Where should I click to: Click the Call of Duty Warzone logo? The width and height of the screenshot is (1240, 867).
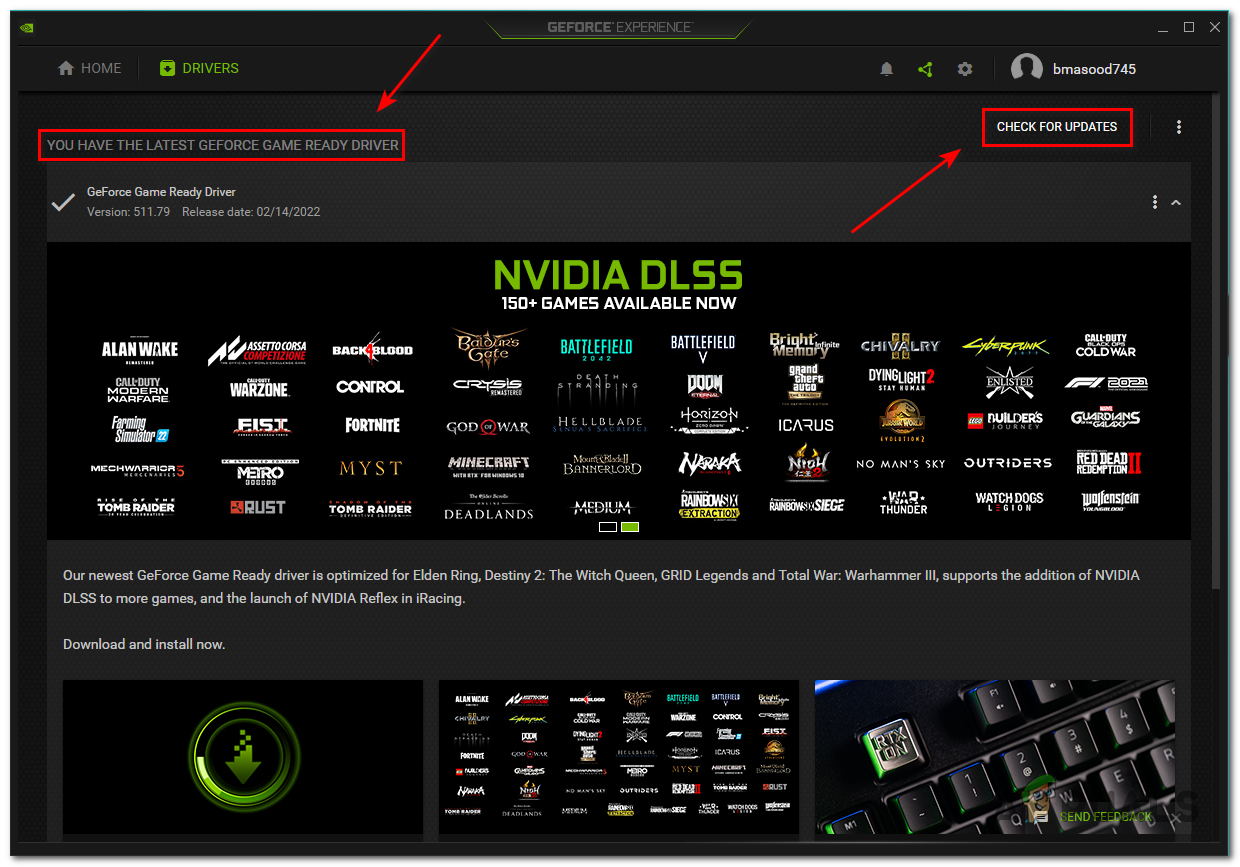[x=259, y=387]
